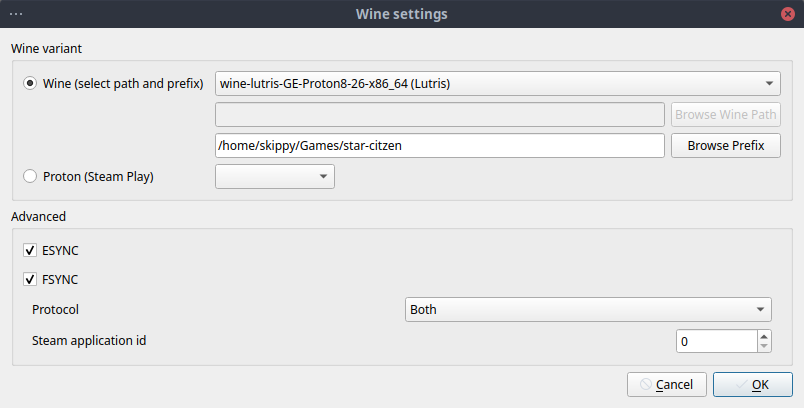Click the greyed Browse Wine Path button
The image size is (804, 408).
[x=726, y=114]
